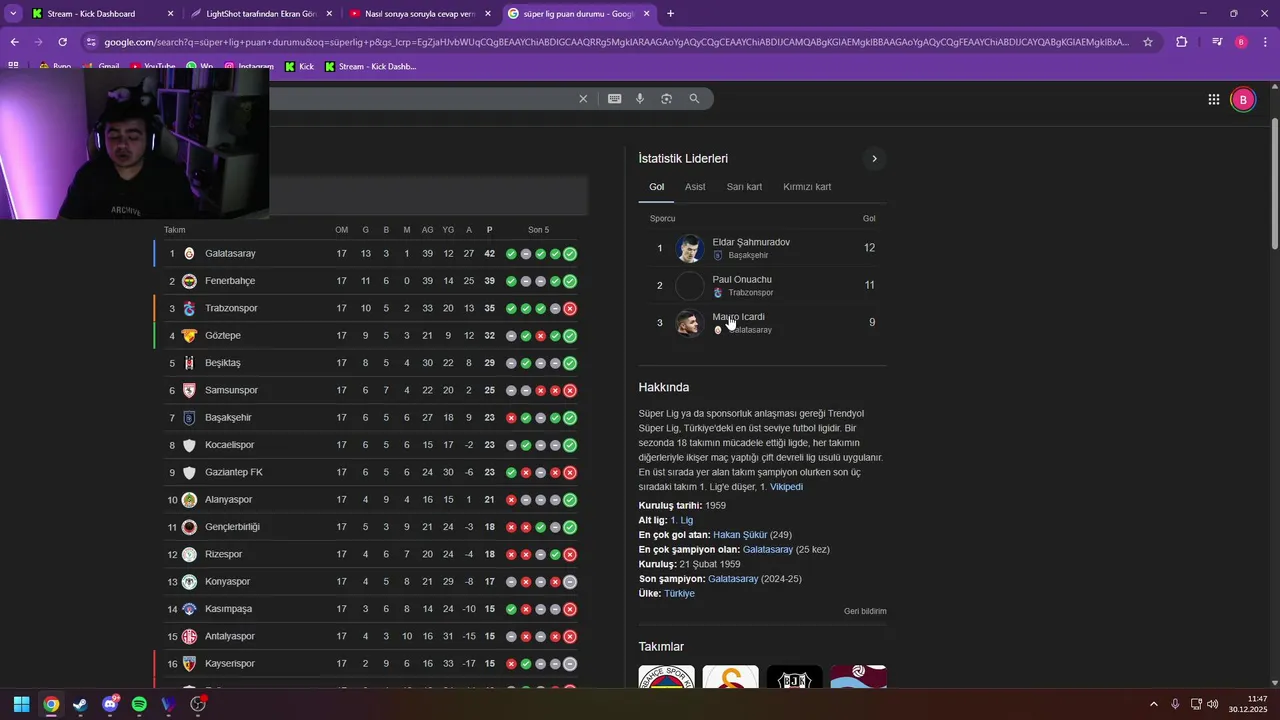1280x720 pixels.
Task: Switch to YouTube Nasıl soruya tab
Action: click(419, 14)
